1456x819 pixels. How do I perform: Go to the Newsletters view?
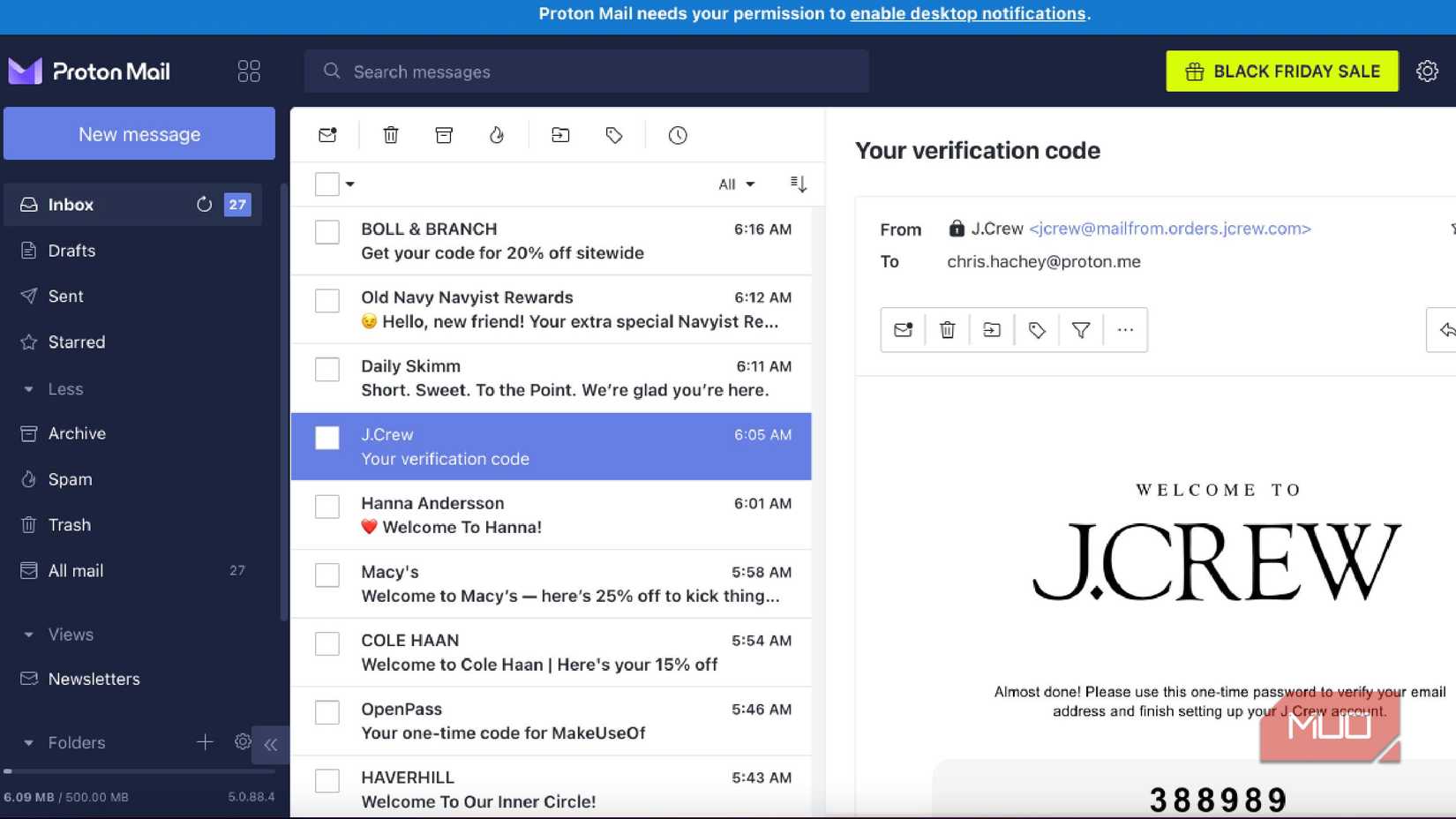coord(94,679)
